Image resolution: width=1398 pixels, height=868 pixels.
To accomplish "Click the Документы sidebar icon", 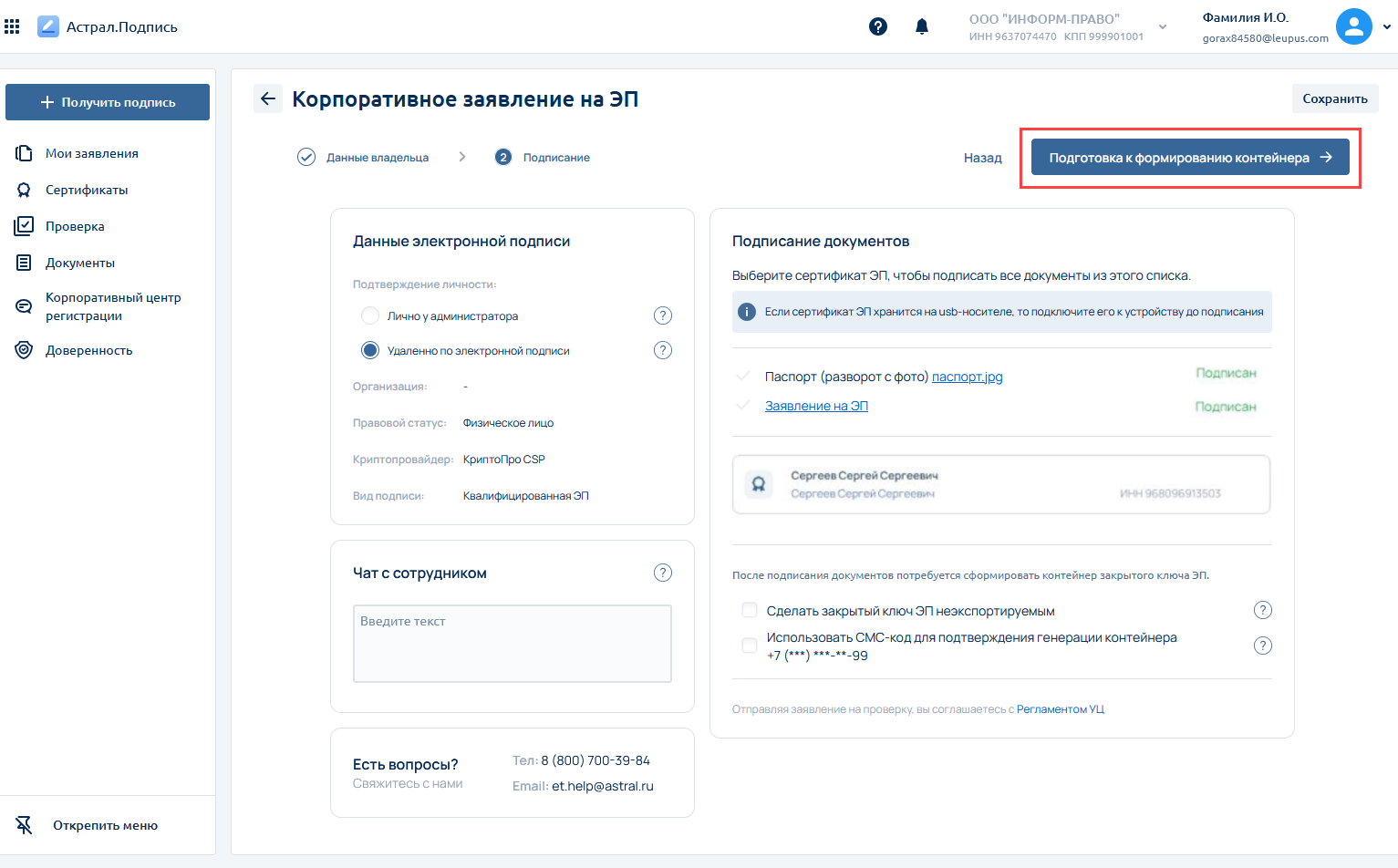I will [24, 263].
